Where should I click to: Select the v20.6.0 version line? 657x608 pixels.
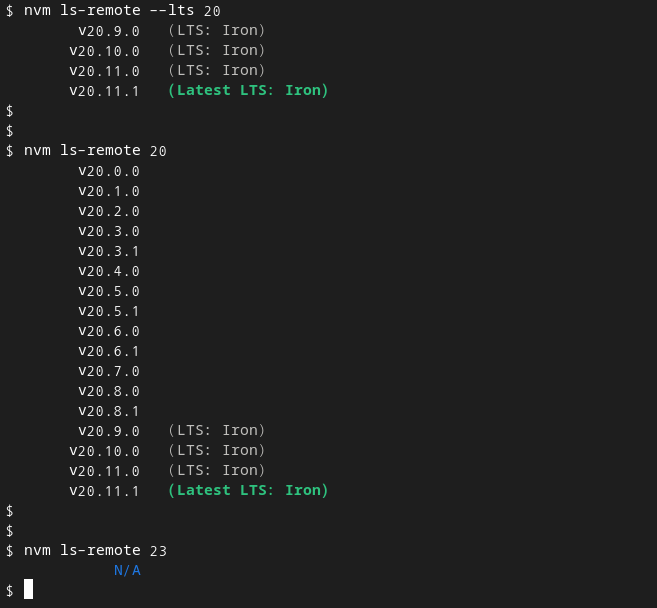(x=109, y=331)
